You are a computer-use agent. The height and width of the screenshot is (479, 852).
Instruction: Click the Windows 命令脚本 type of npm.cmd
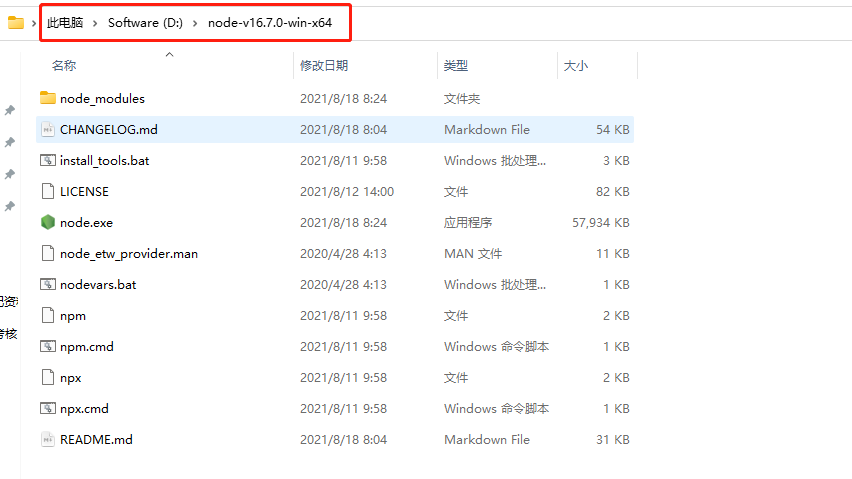click(496, 346)
